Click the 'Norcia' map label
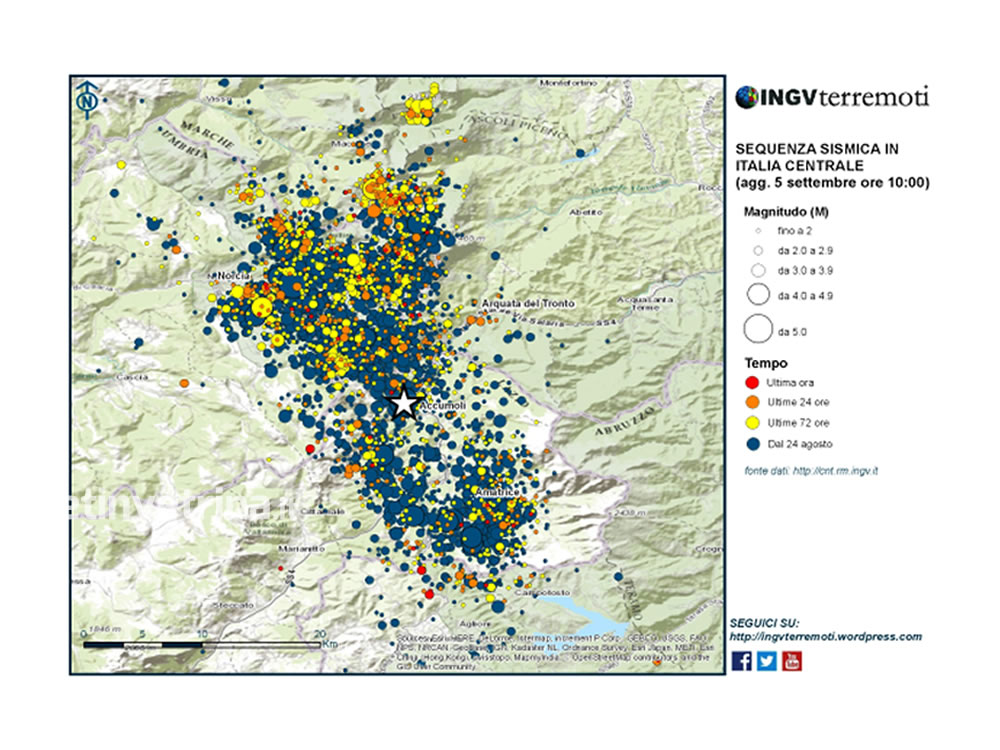Screen dimensions: 1000x750 [x=232, y=276]
